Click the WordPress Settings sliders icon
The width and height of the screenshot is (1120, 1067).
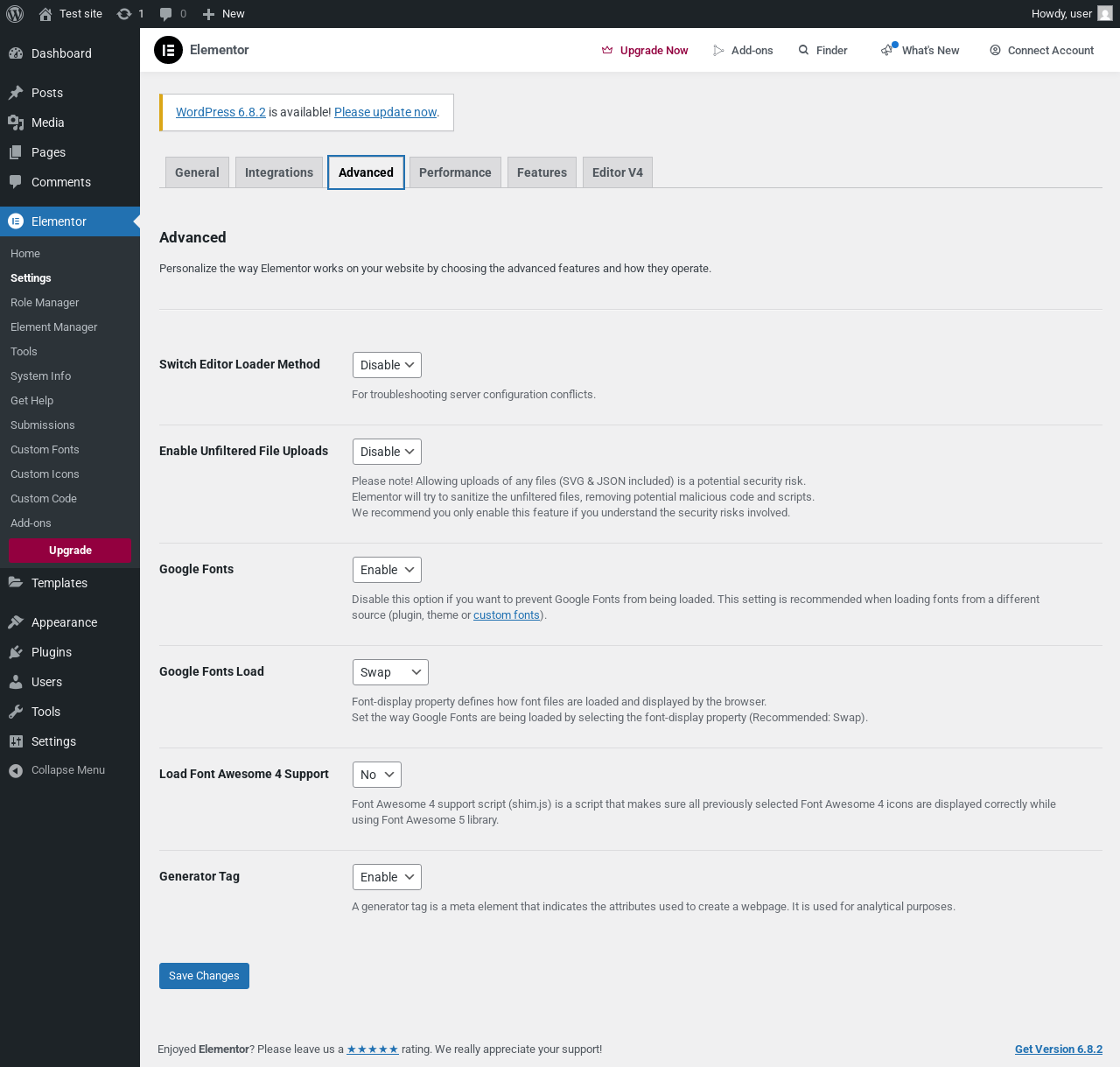tap(16, 741)
